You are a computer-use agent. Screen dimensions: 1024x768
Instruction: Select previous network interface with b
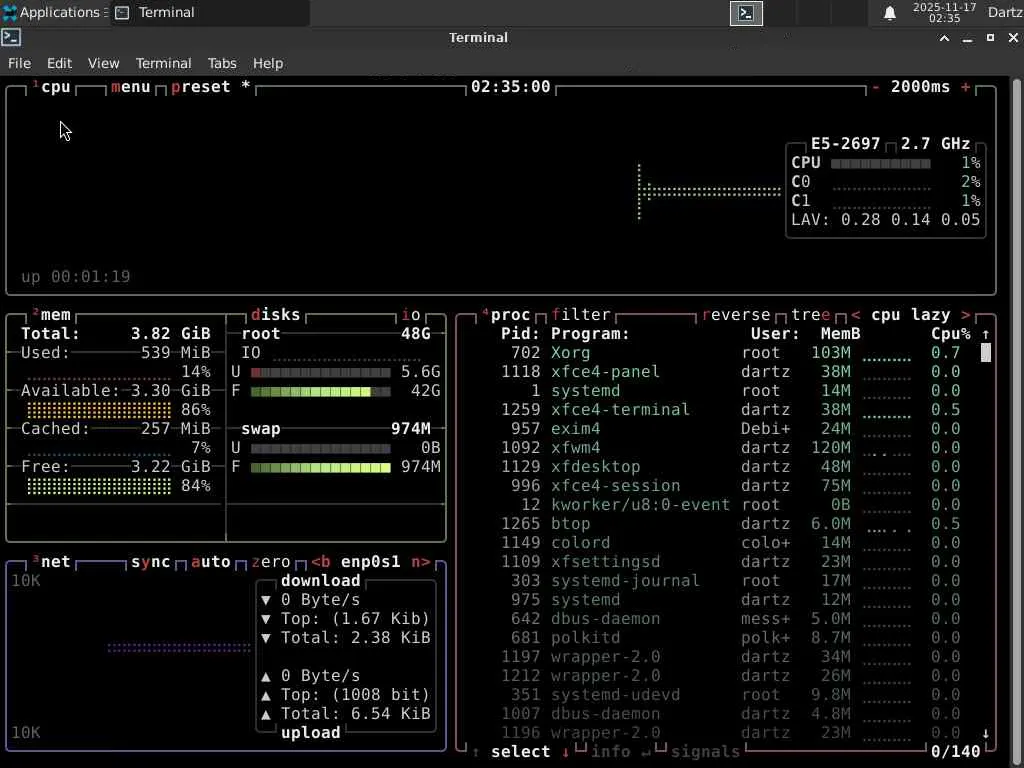(x=321, y=562)
